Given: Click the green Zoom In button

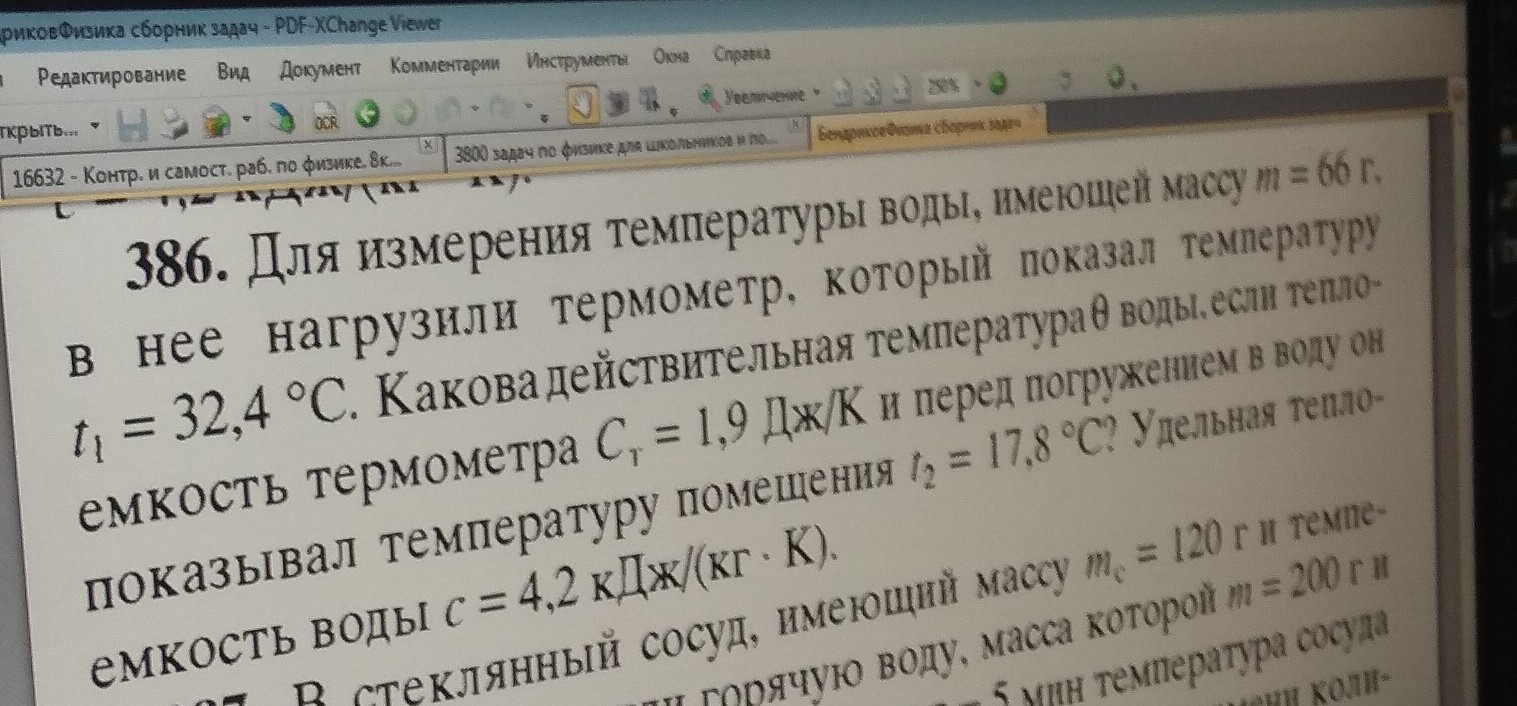Looking at the screenshot, I should 998,82.
